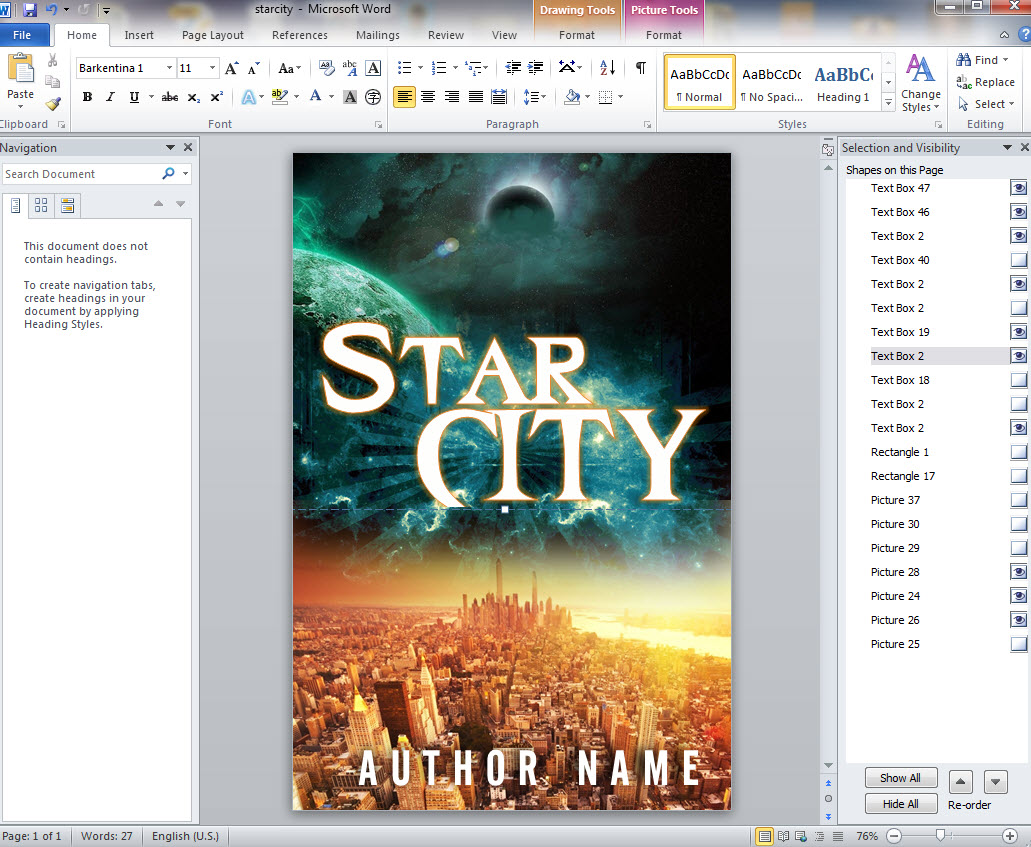The height and width of the screenshot is (847, 1031).
Task: Open the Page Layout ribbon tab
Action: click(212, 35)
